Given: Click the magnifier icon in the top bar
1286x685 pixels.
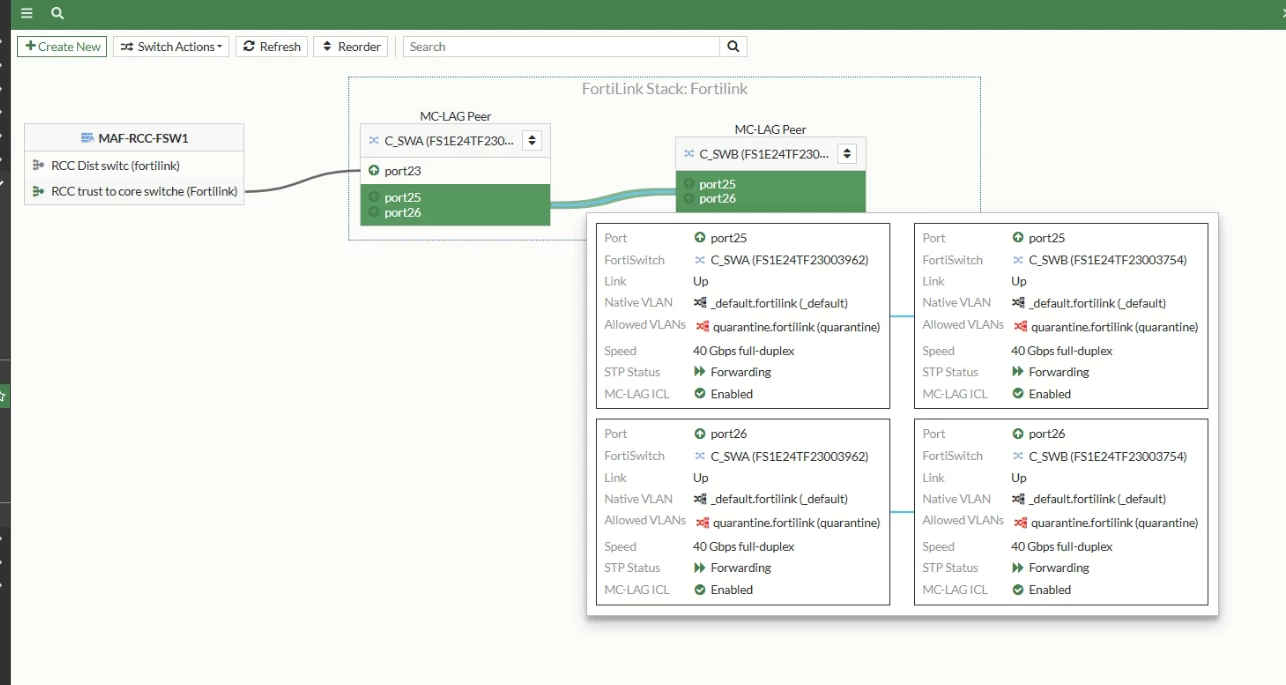Looking at the screenshot, I should (x=57, y=13).
